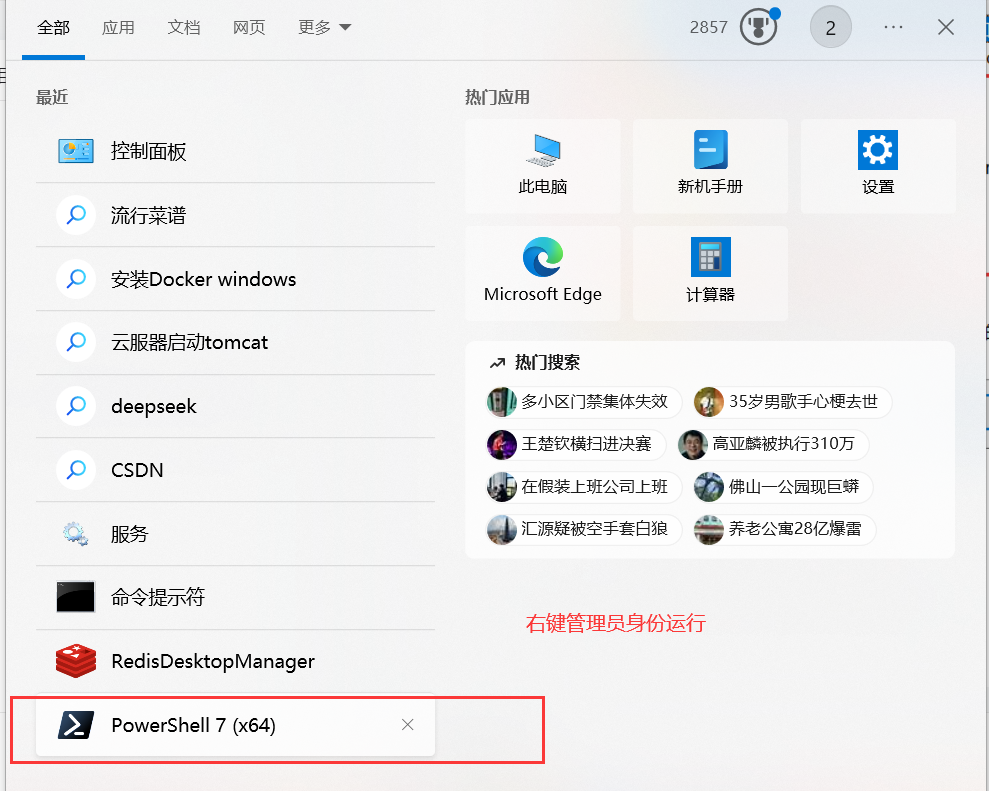This screenshot has height=791, width=989.
Task: Switch to the 应用 tab
Action: 118,27
